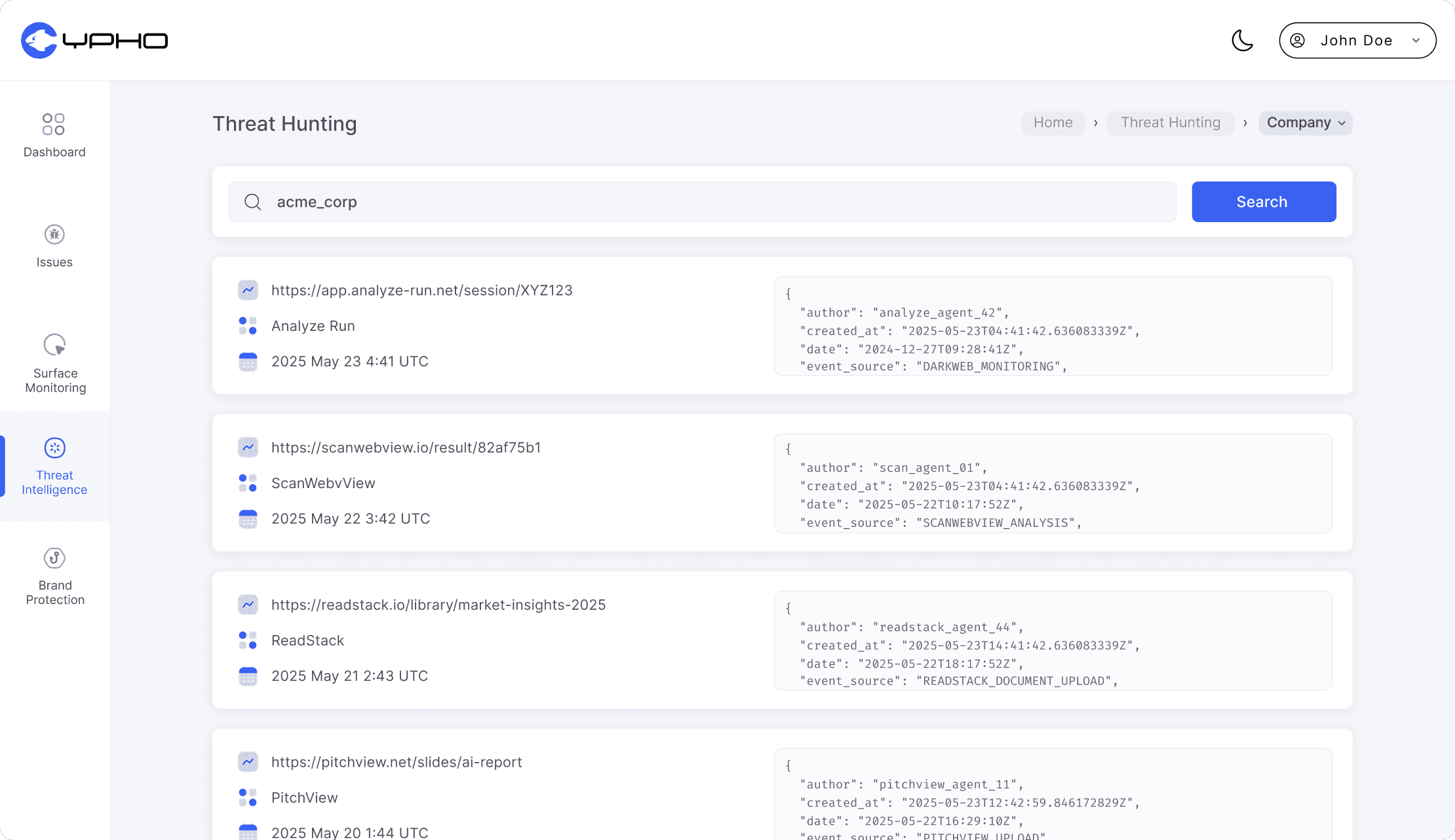
Task: Click the source icon next to Analyze Run
Action: [x=248, y=326]
